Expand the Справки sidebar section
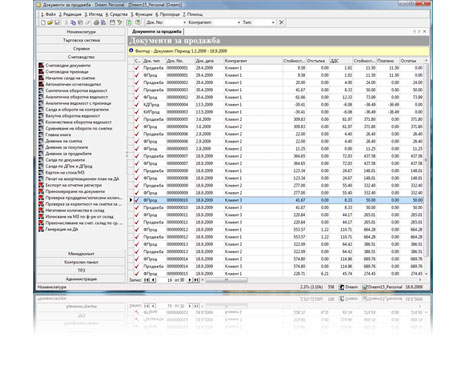Screen dimensions: 466x372 click(x=81, y=49)
